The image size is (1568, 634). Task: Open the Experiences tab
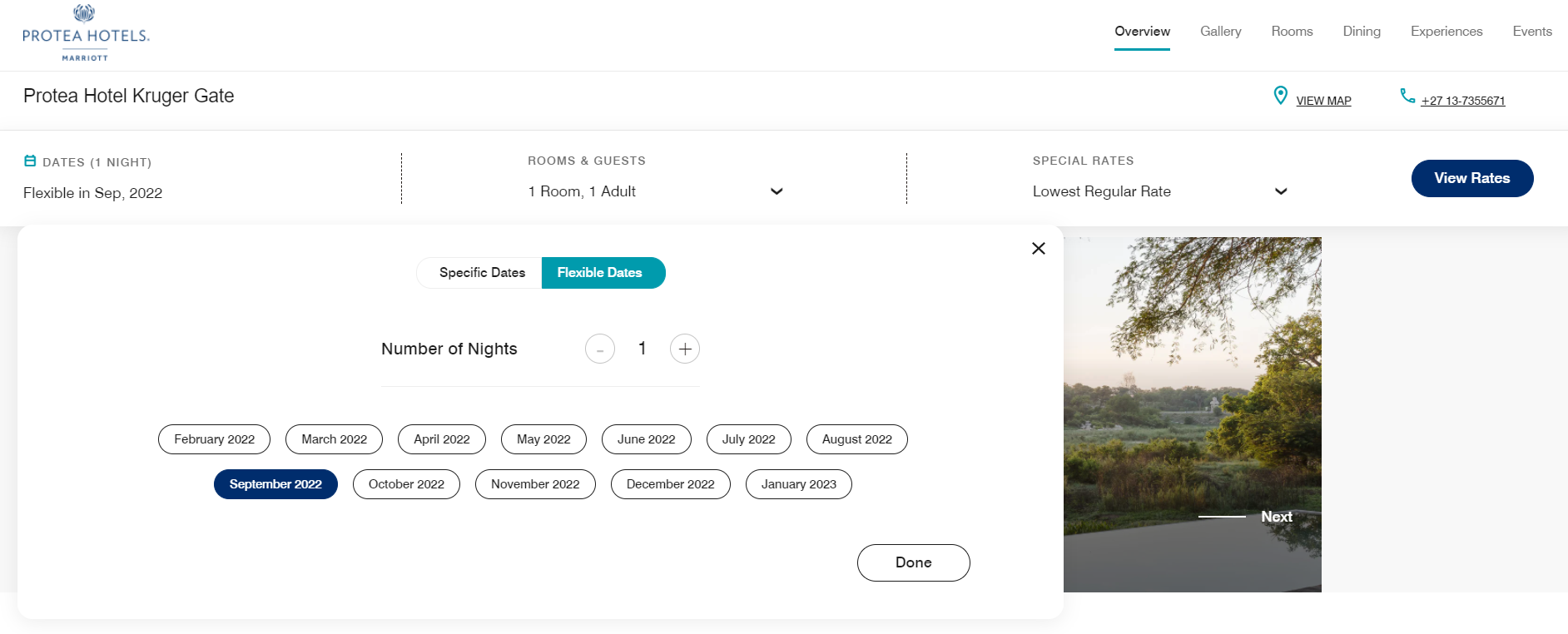coord(1446,32)
